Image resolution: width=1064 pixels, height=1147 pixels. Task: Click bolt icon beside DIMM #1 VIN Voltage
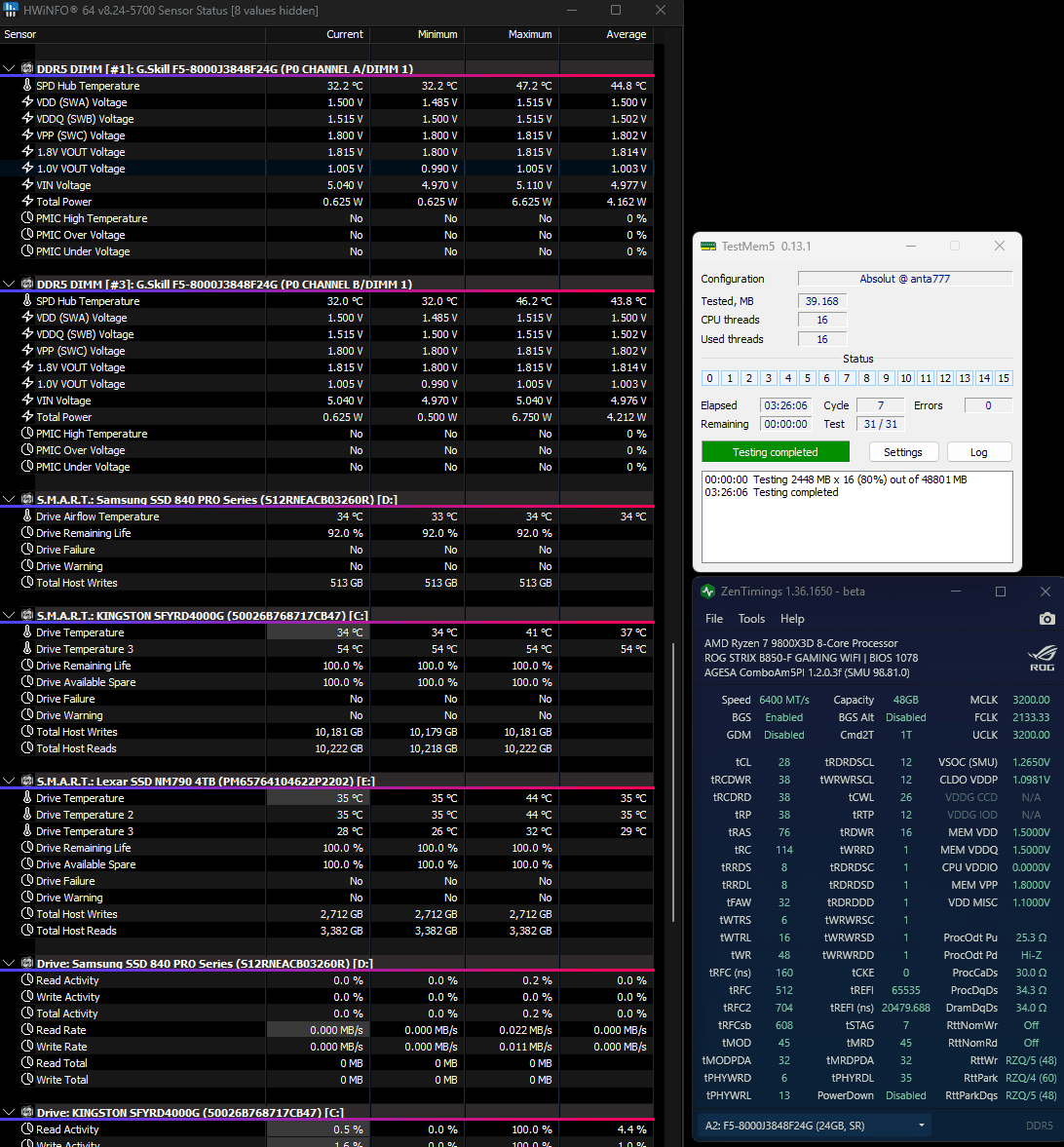coord(27,185)
